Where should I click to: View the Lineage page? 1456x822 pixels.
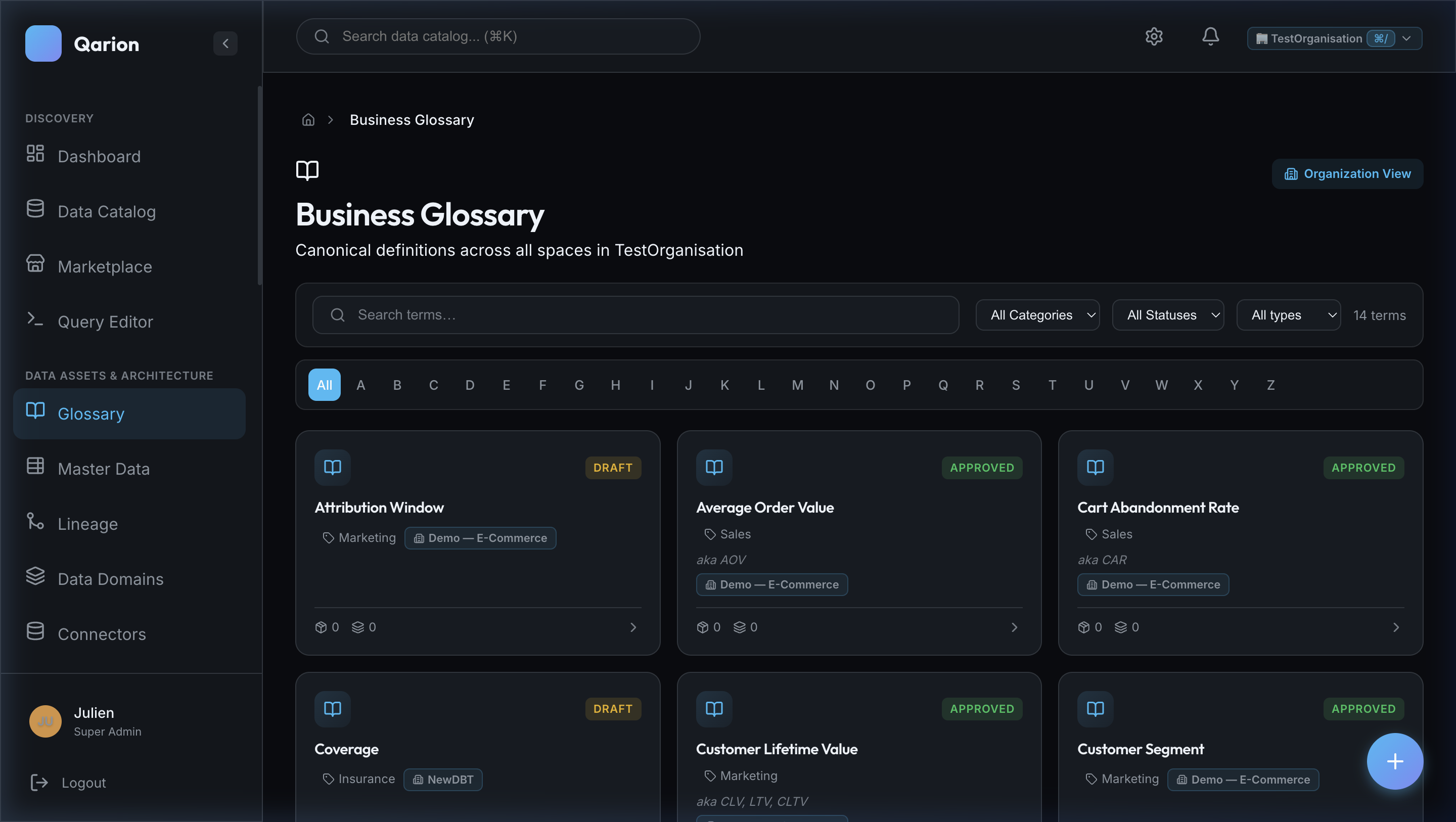pyautogui.click(x=87, y=524)
